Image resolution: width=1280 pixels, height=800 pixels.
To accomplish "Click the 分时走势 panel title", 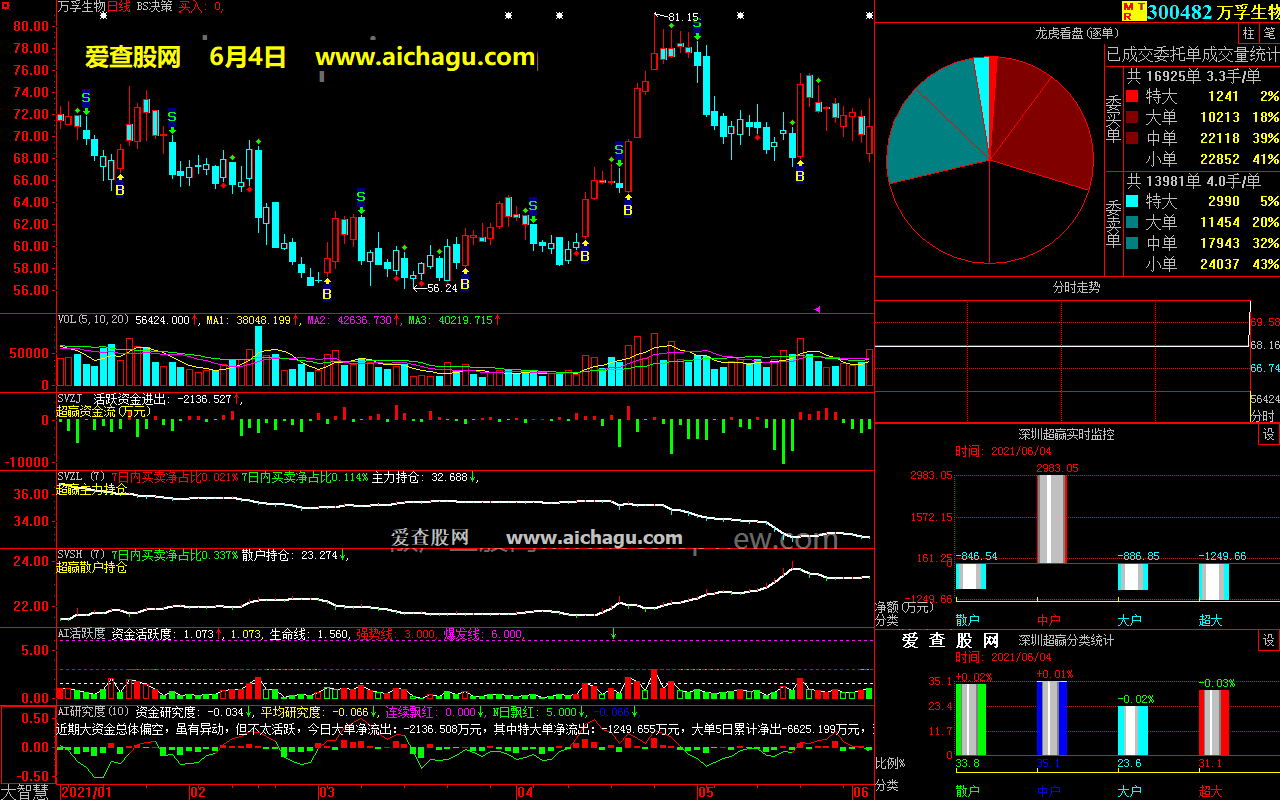I will point(1077,287).
